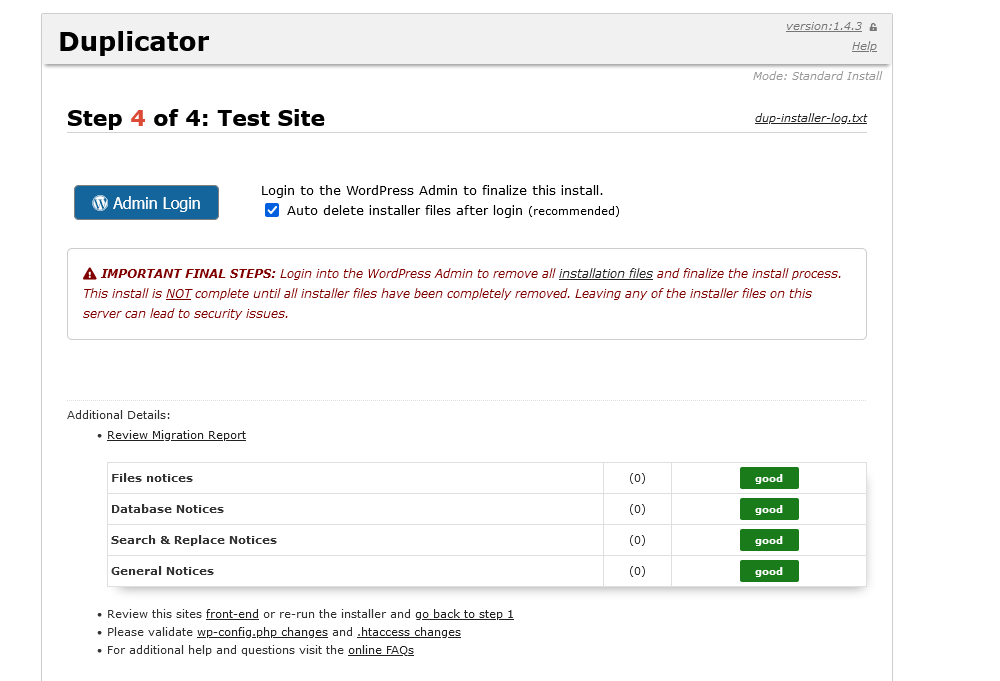The height and width of the screenshot is (681, 1000).
Task: Click the Admin Login button
Action: pyautogui.click(x=146, y=203)
